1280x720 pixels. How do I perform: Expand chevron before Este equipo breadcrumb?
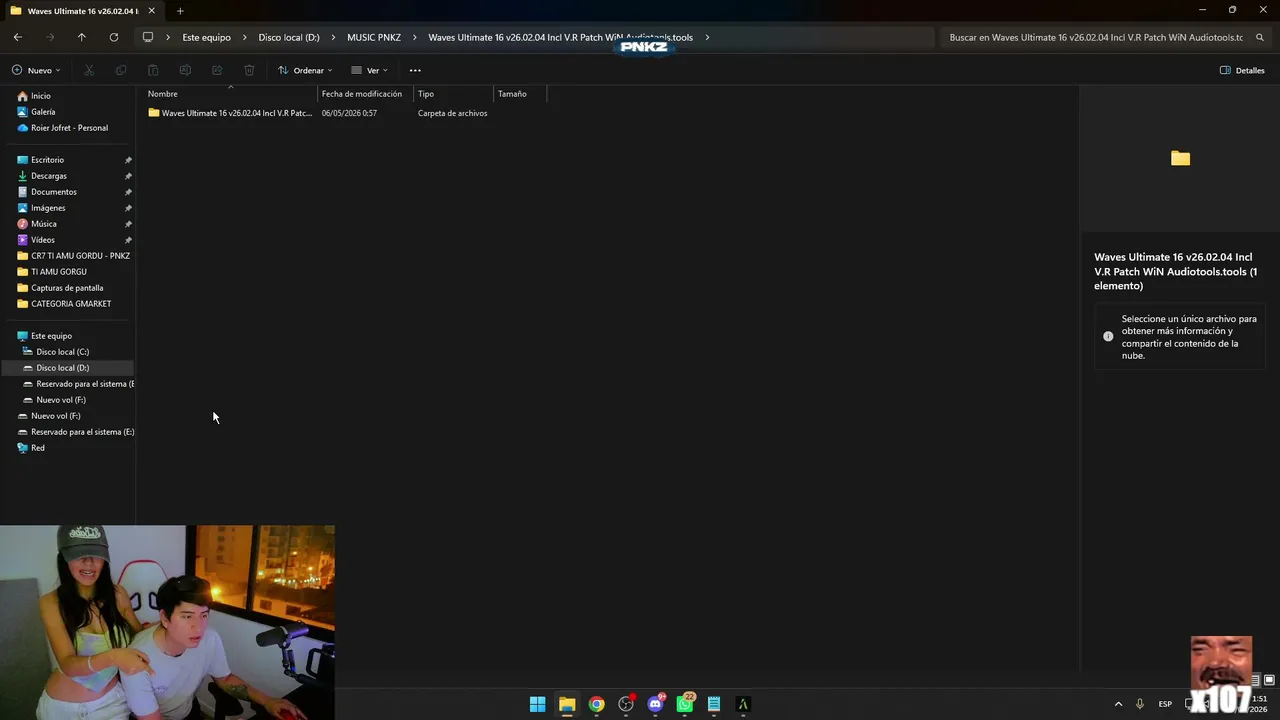[x=168, y=37]
